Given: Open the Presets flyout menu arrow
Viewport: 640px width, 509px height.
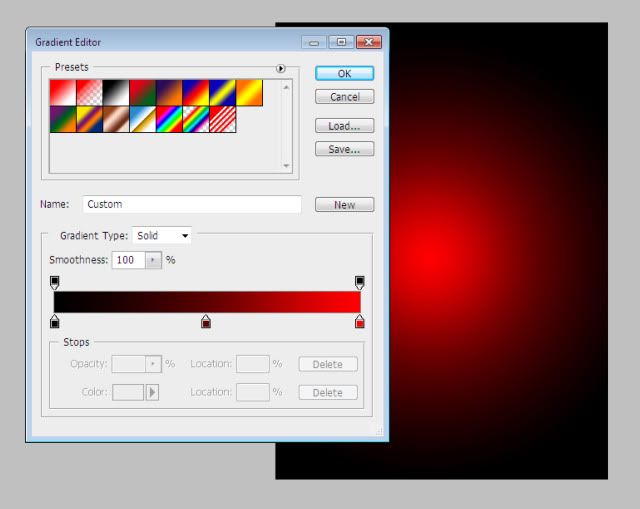Looking at the screenshot, I should pyautogui.click(x=280, y=68).
